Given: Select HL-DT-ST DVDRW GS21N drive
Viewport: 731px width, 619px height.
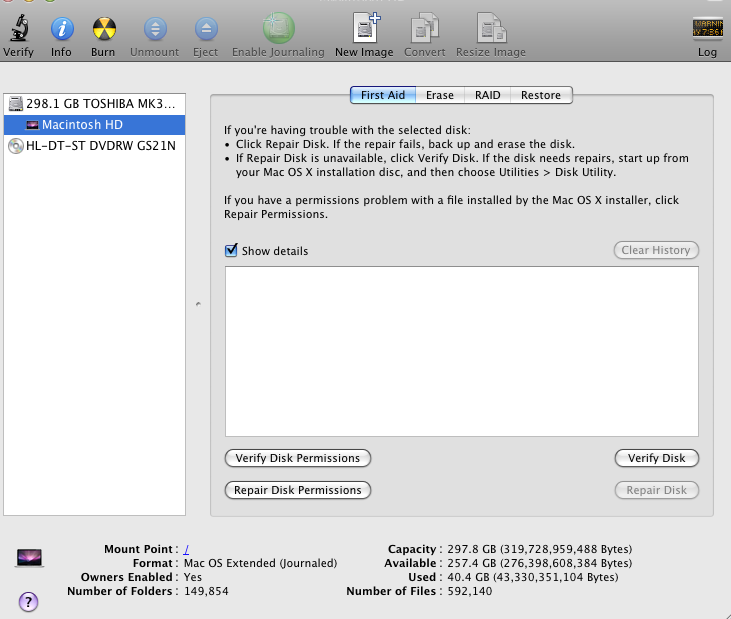Looking at the screenshot, I should (x=94, y=145).
